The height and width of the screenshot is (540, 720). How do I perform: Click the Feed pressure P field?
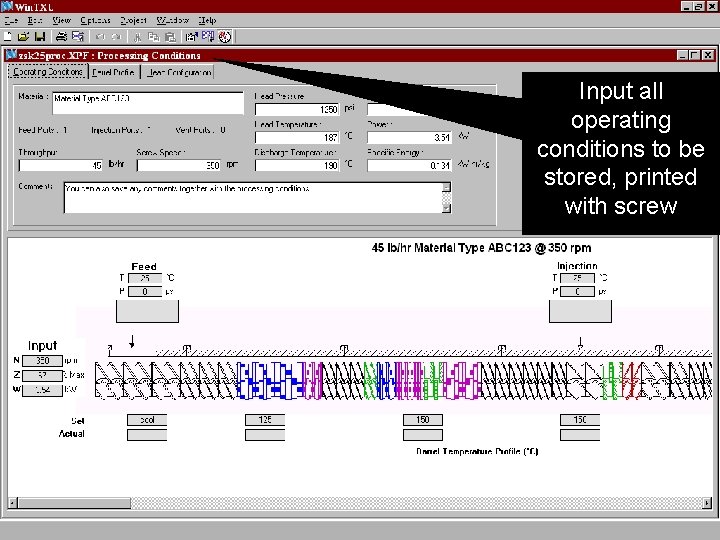pyautogui.click(x=145, y=292)
